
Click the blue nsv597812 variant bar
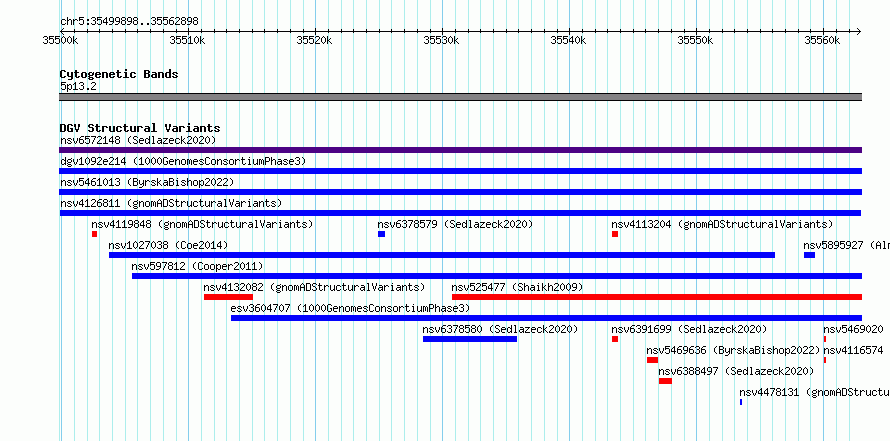click(497, 276)
